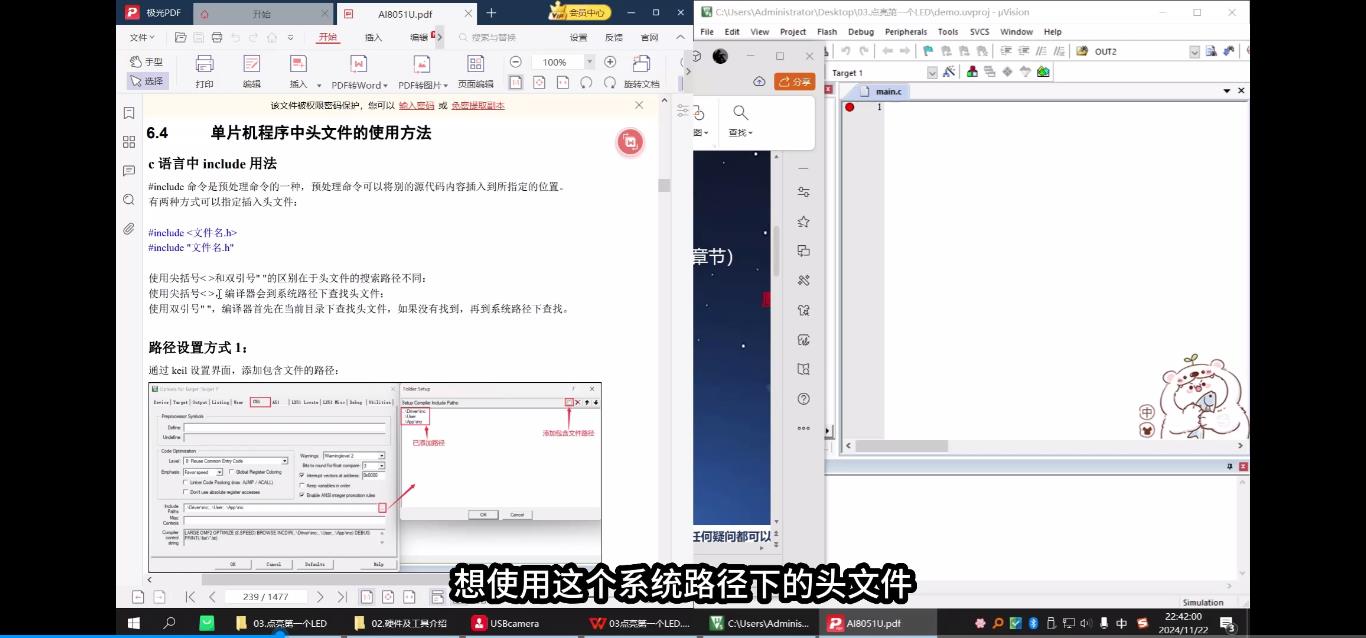The height and width of the screenshot is (638, 1366).
Task: Switch to the 开始 ribbon tab
Action: click(x=328, y=37)
